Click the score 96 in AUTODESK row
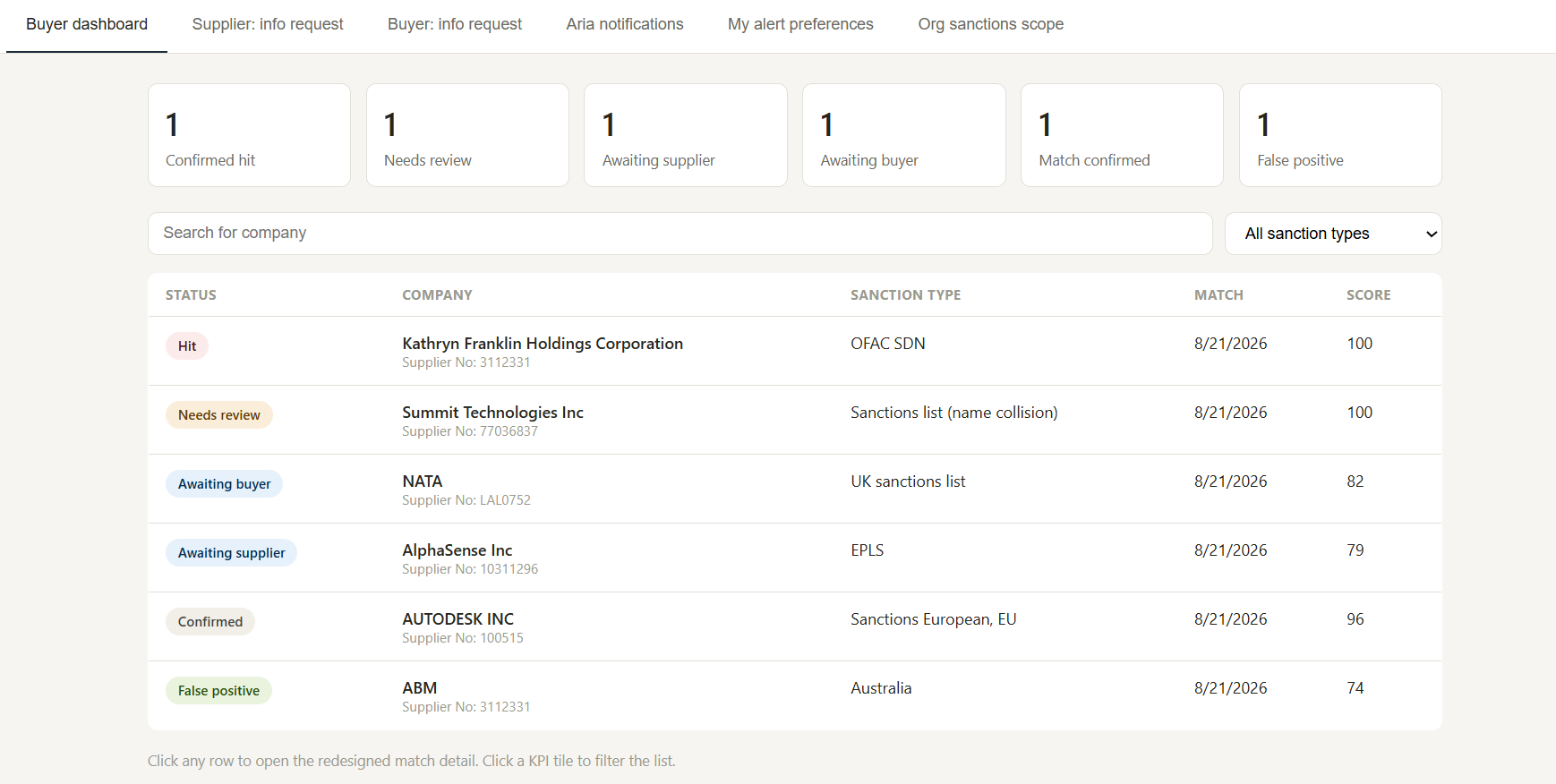 (x=1355, y=619)
